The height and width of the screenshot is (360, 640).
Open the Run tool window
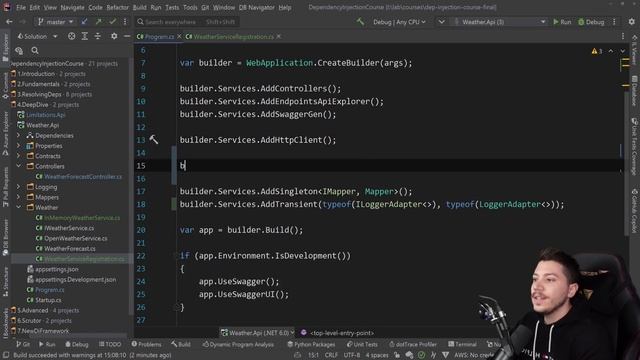point(47,344)
